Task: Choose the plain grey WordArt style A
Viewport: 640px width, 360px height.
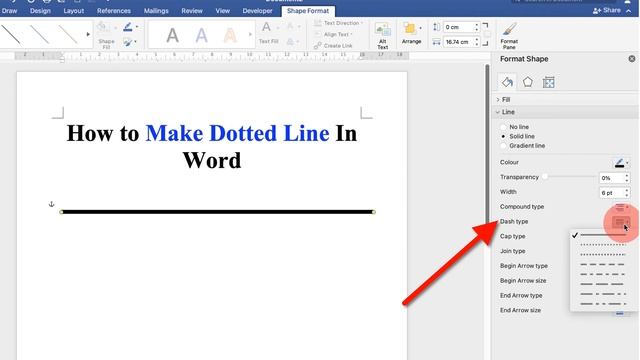Action: click(172, 36)
